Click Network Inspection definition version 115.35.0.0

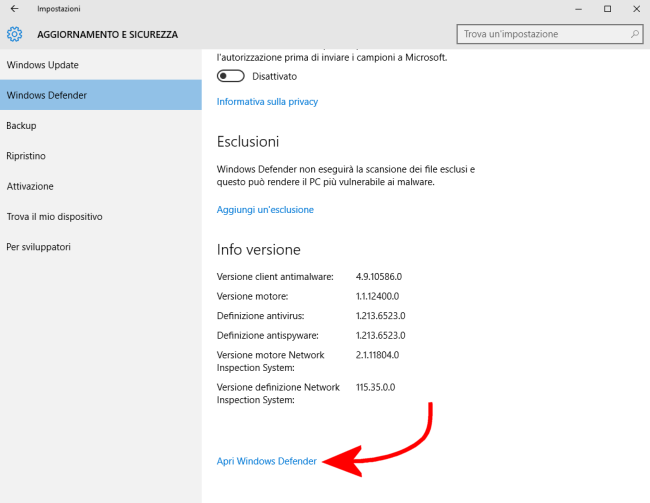coord(375,387)
